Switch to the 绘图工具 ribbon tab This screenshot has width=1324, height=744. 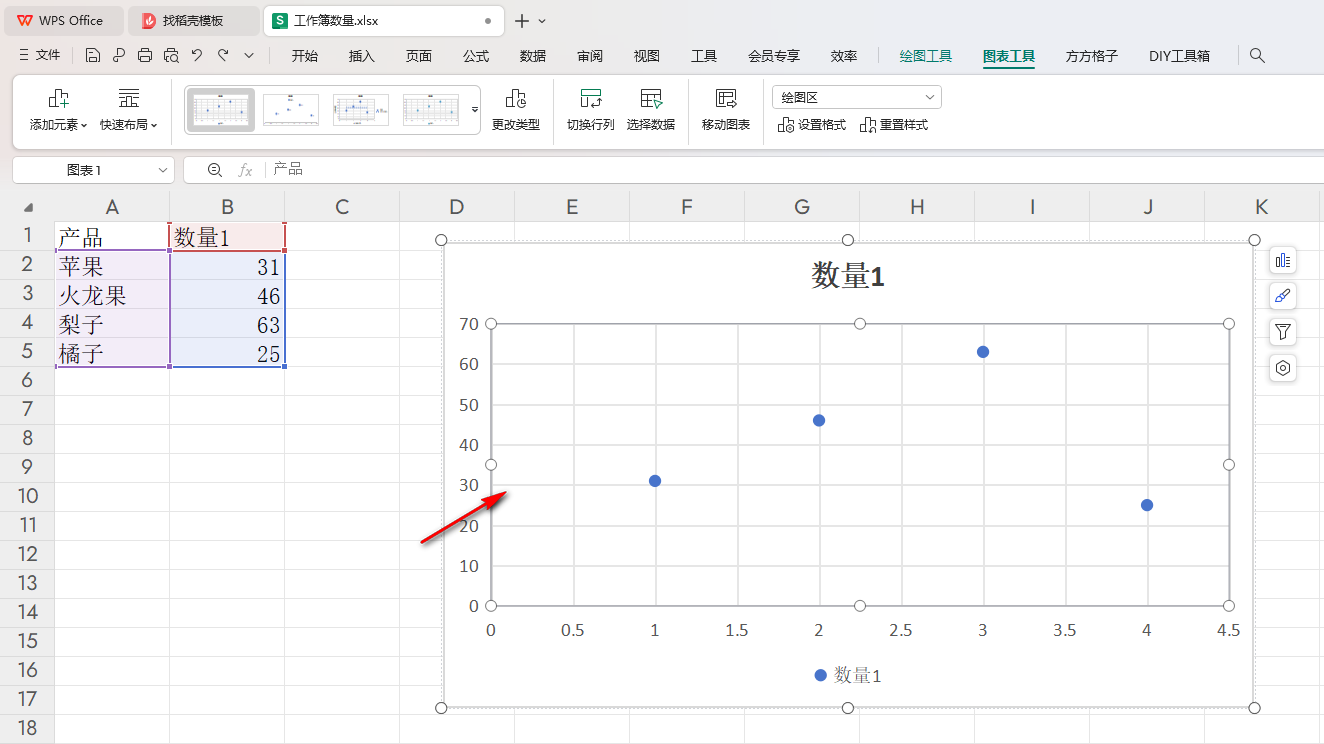[x=926, y=56]
